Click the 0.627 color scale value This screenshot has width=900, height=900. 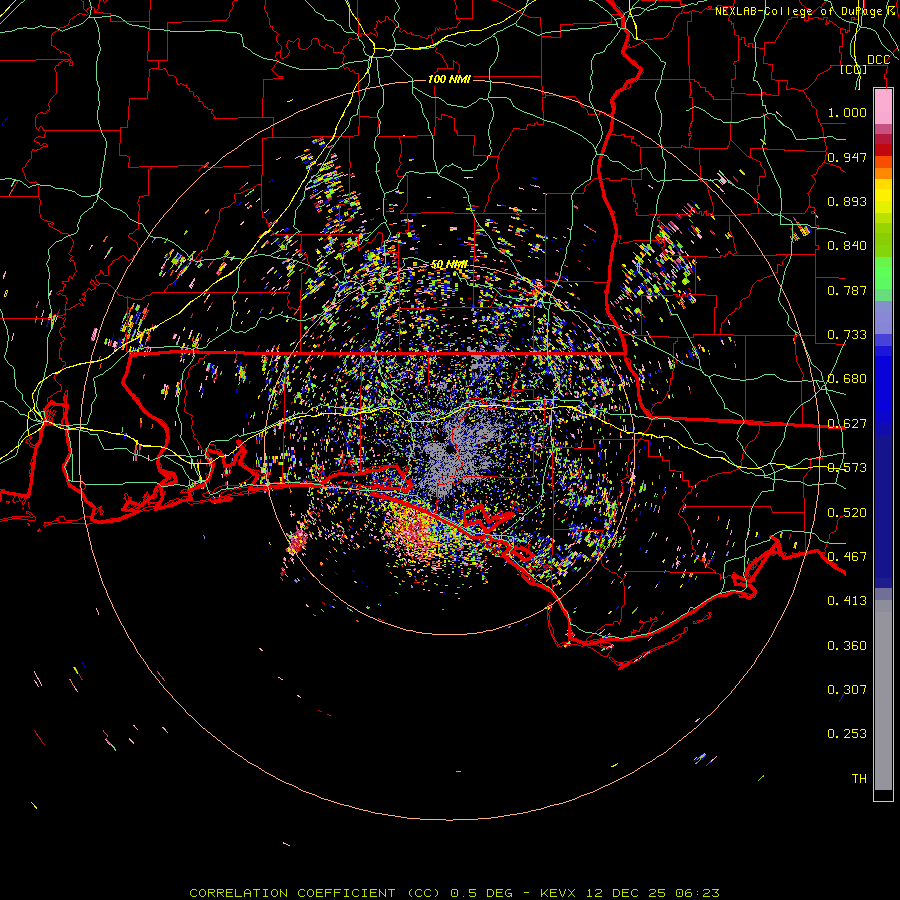point(847,424)
